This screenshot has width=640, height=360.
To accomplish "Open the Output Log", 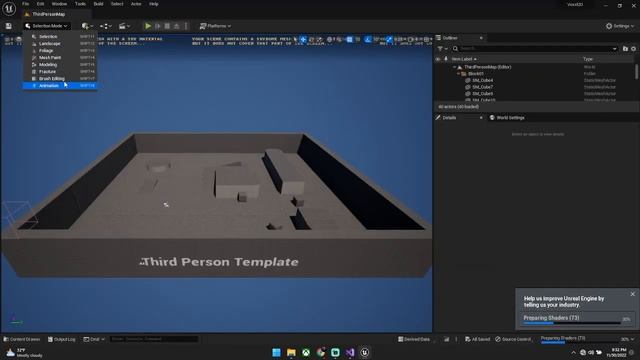I will [x=62, y=339].
